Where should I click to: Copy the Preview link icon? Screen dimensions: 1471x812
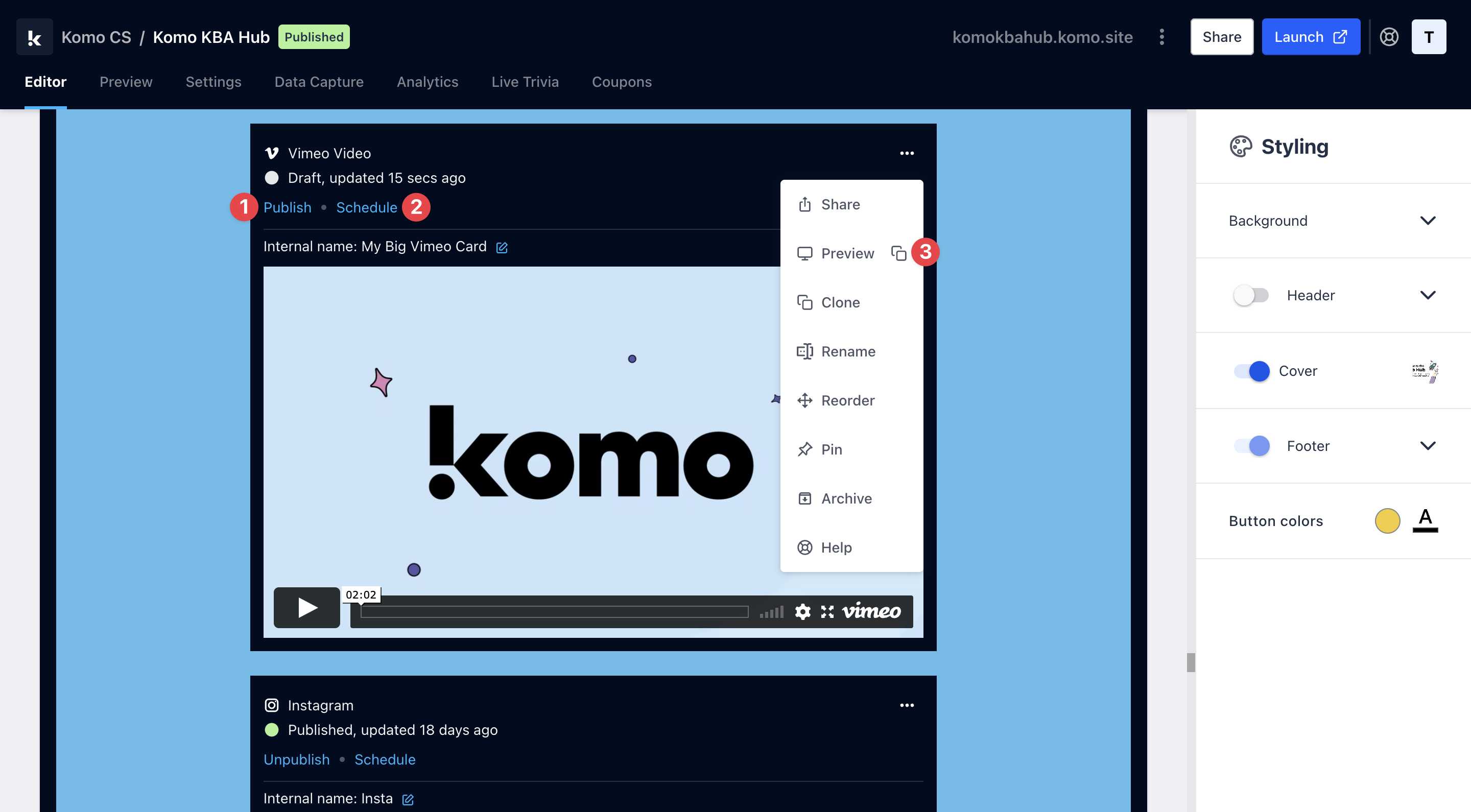pyautogui.click(x=898, y=253)
